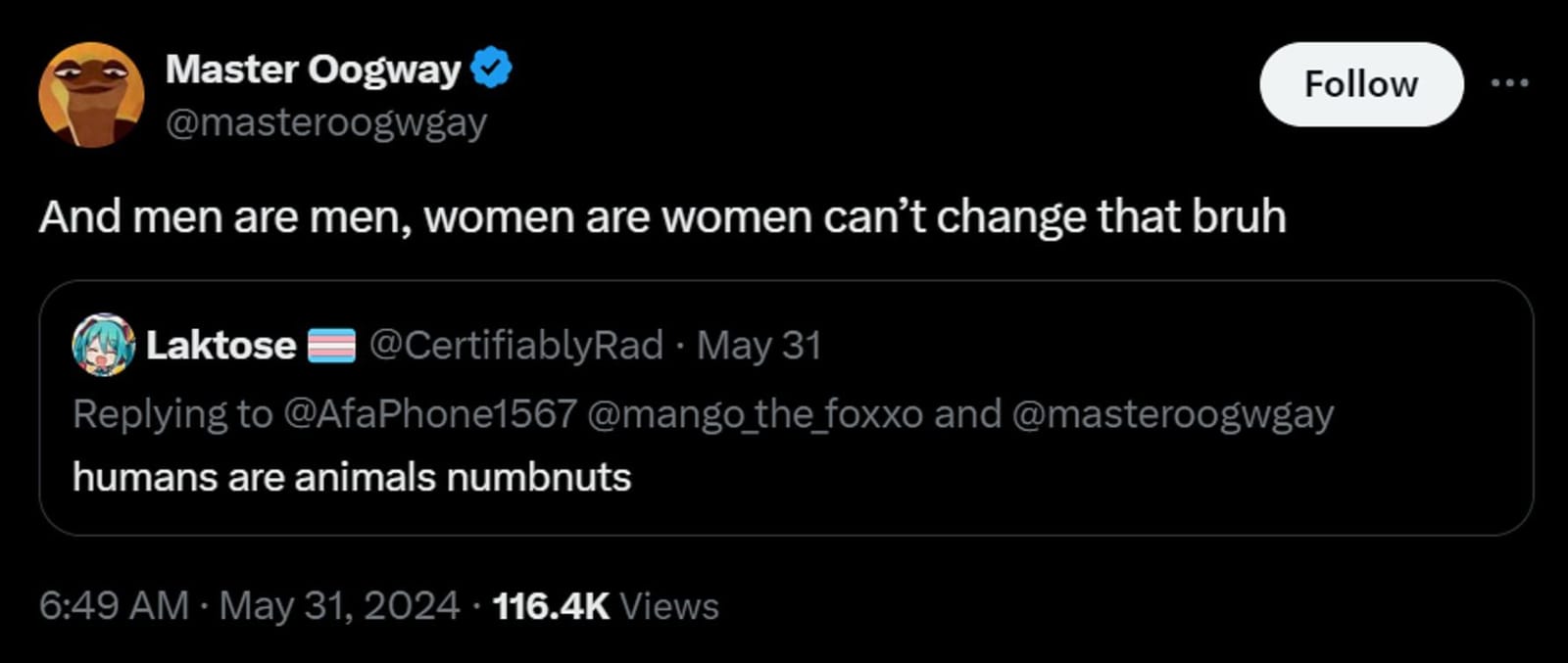This screenshot has height=663, width=1568.
Task: Click the main tweet text about men and women
Action: pyautogui.click(x=661, y=216)
